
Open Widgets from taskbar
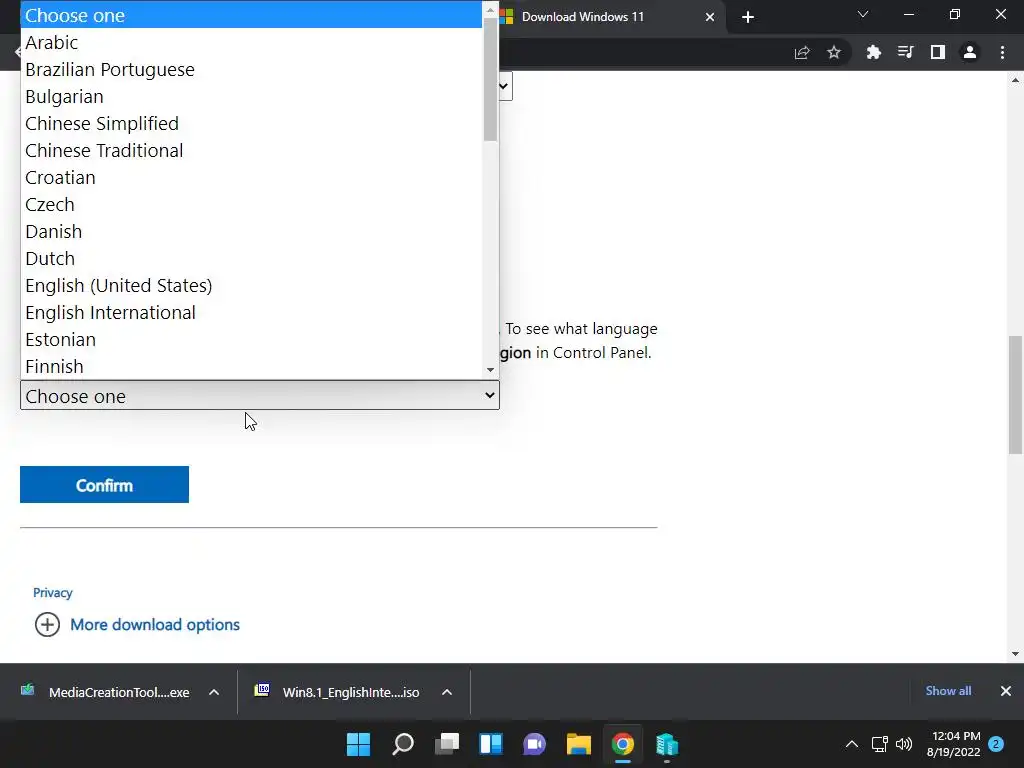click(490, 744)
